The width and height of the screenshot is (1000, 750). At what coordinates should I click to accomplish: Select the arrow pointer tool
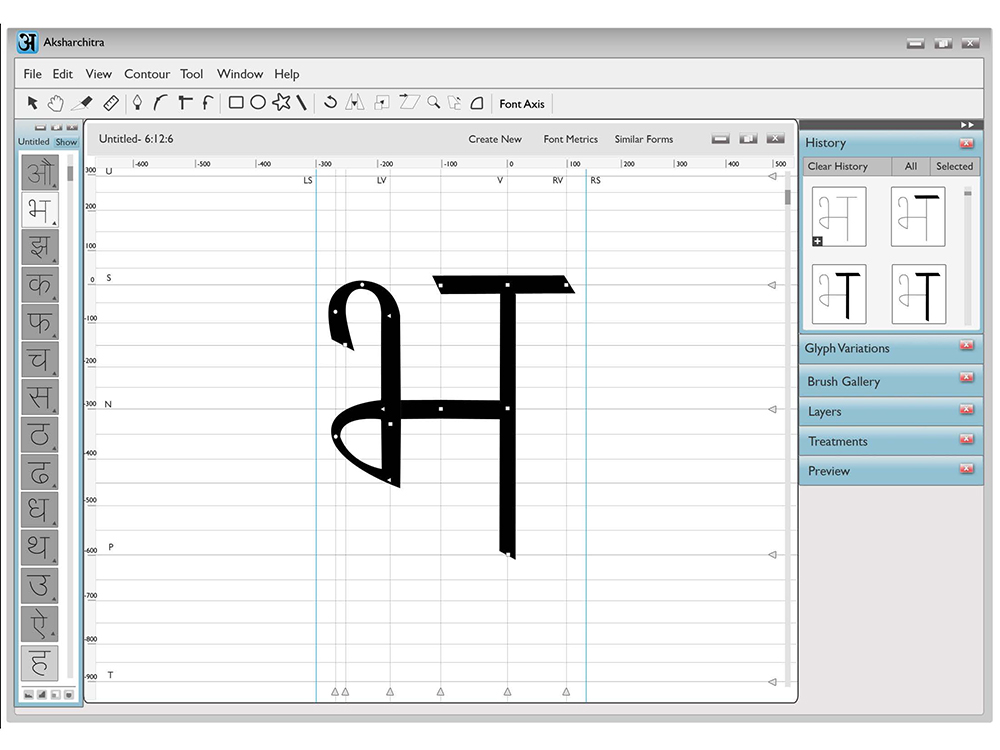click(x=33, y=103)
